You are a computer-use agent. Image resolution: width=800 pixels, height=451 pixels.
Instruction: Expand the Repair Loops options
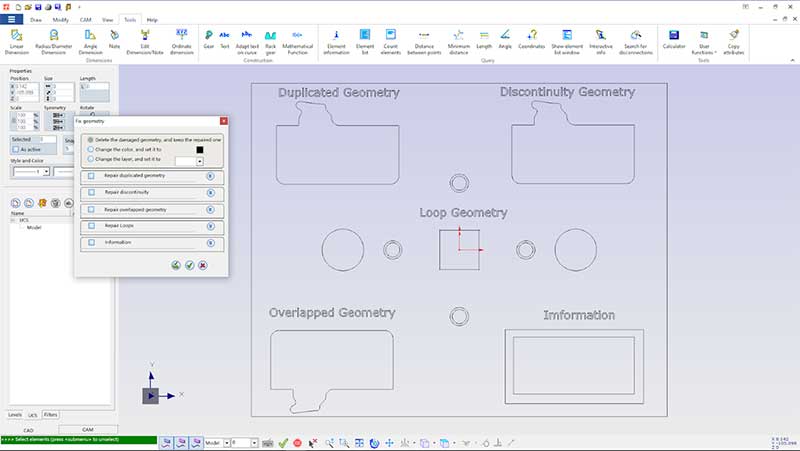pyautogui.click(x=210, y=227)
